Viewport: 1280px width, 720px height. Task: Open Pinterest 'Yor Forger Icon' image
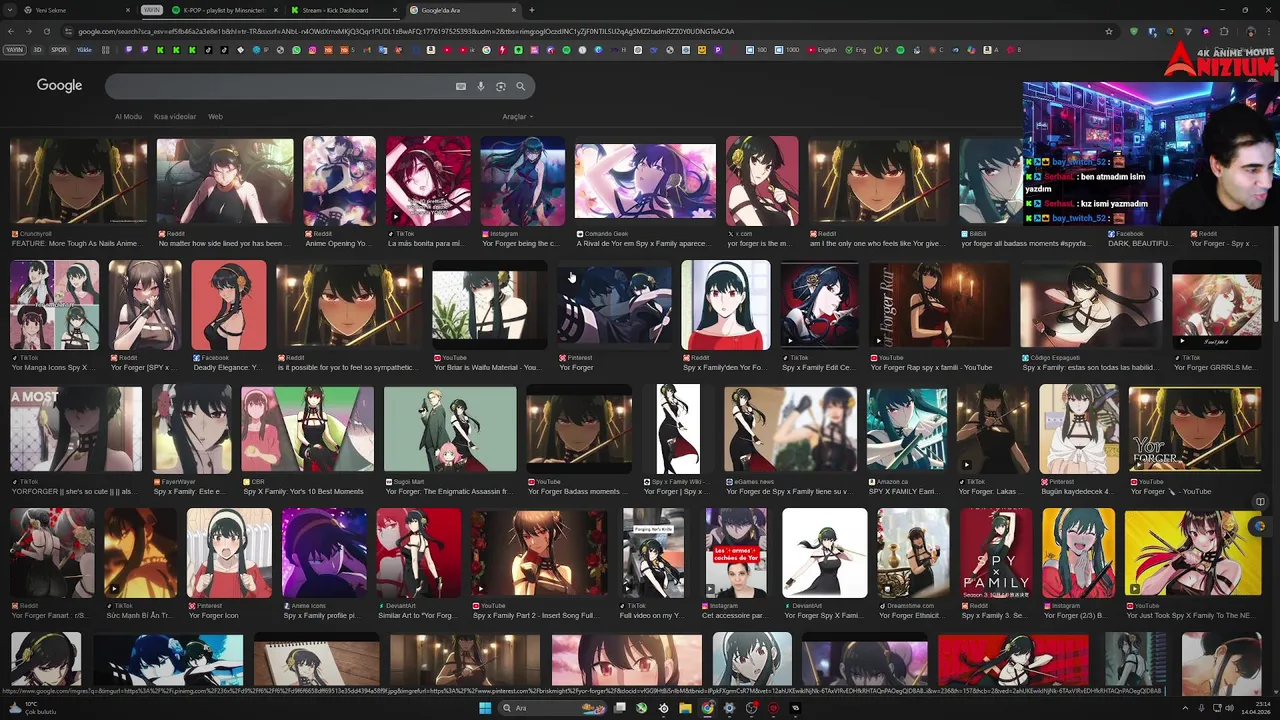(x=229, y=553)
